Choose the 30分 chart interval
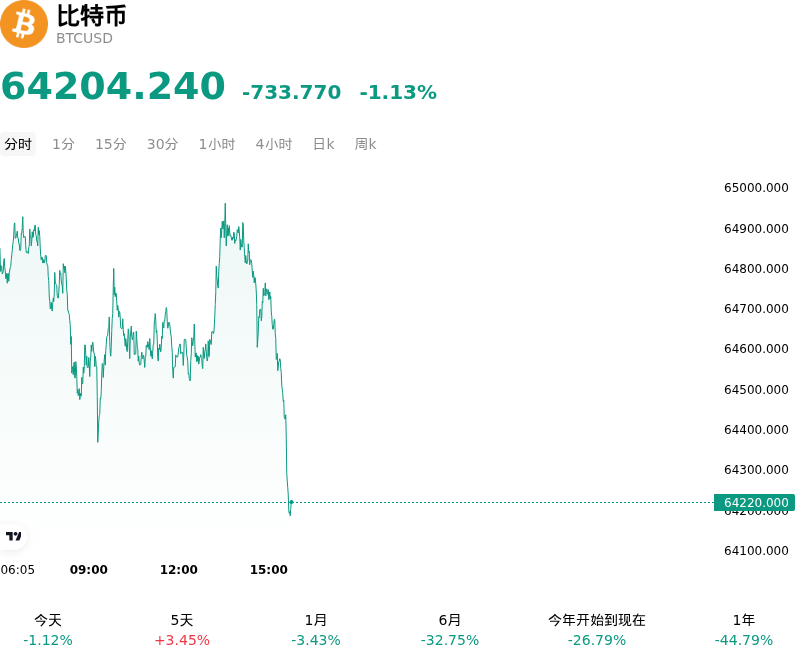 coord(163,144)
